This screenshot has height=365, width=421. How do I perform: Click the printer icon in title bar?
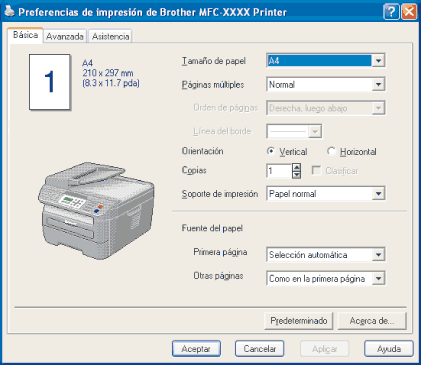point(10,12)
